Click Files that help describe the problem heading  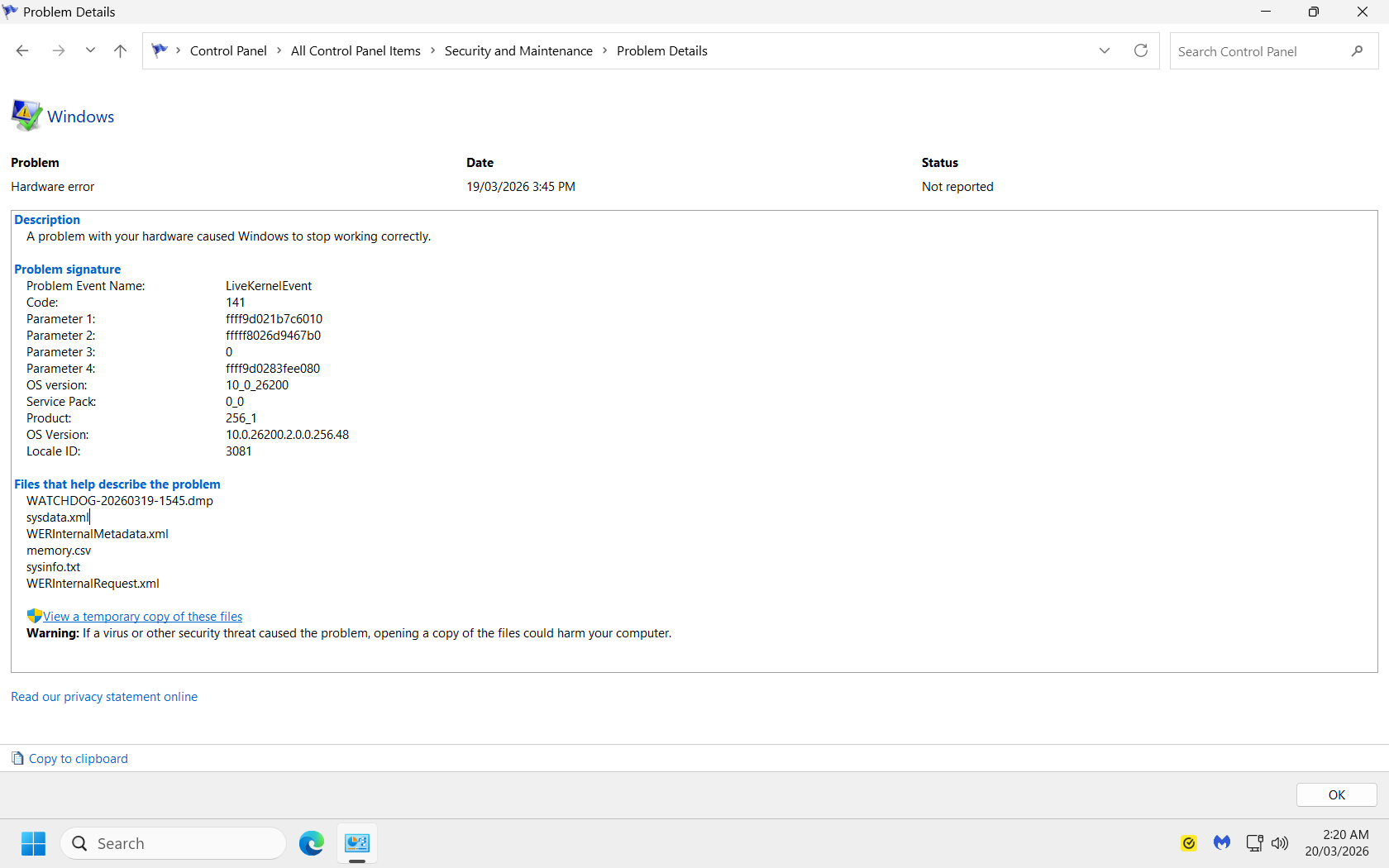[117, 484]
